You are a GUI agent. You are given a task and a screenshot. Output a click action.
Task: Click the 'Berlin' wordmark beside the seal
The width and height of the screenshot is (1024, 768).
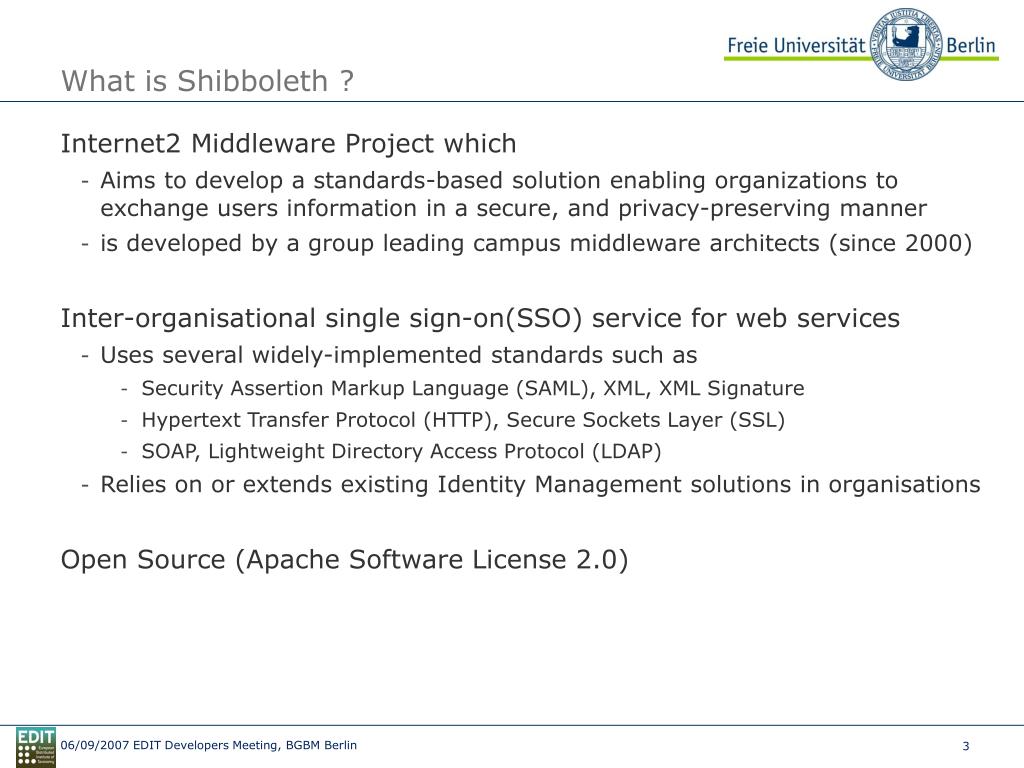[970, 45]
